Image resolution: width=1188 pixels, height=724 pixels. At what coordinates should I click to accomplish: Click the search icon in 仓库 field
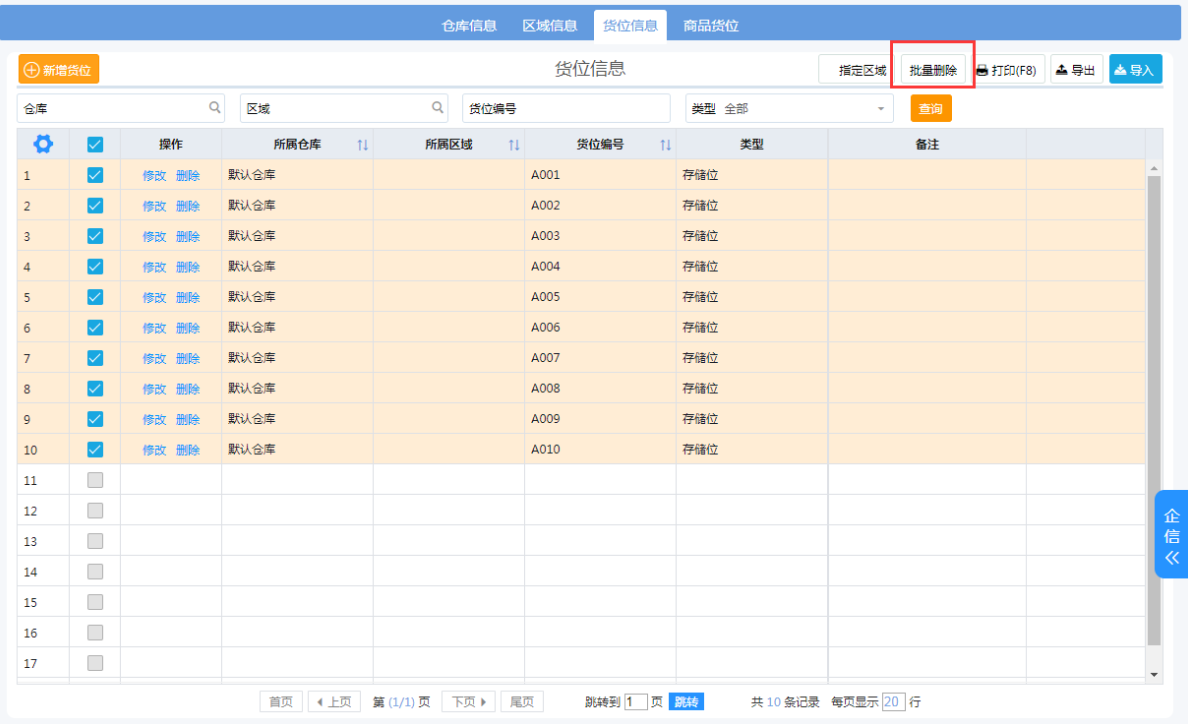pyautogui.click(x=214, y=108)
